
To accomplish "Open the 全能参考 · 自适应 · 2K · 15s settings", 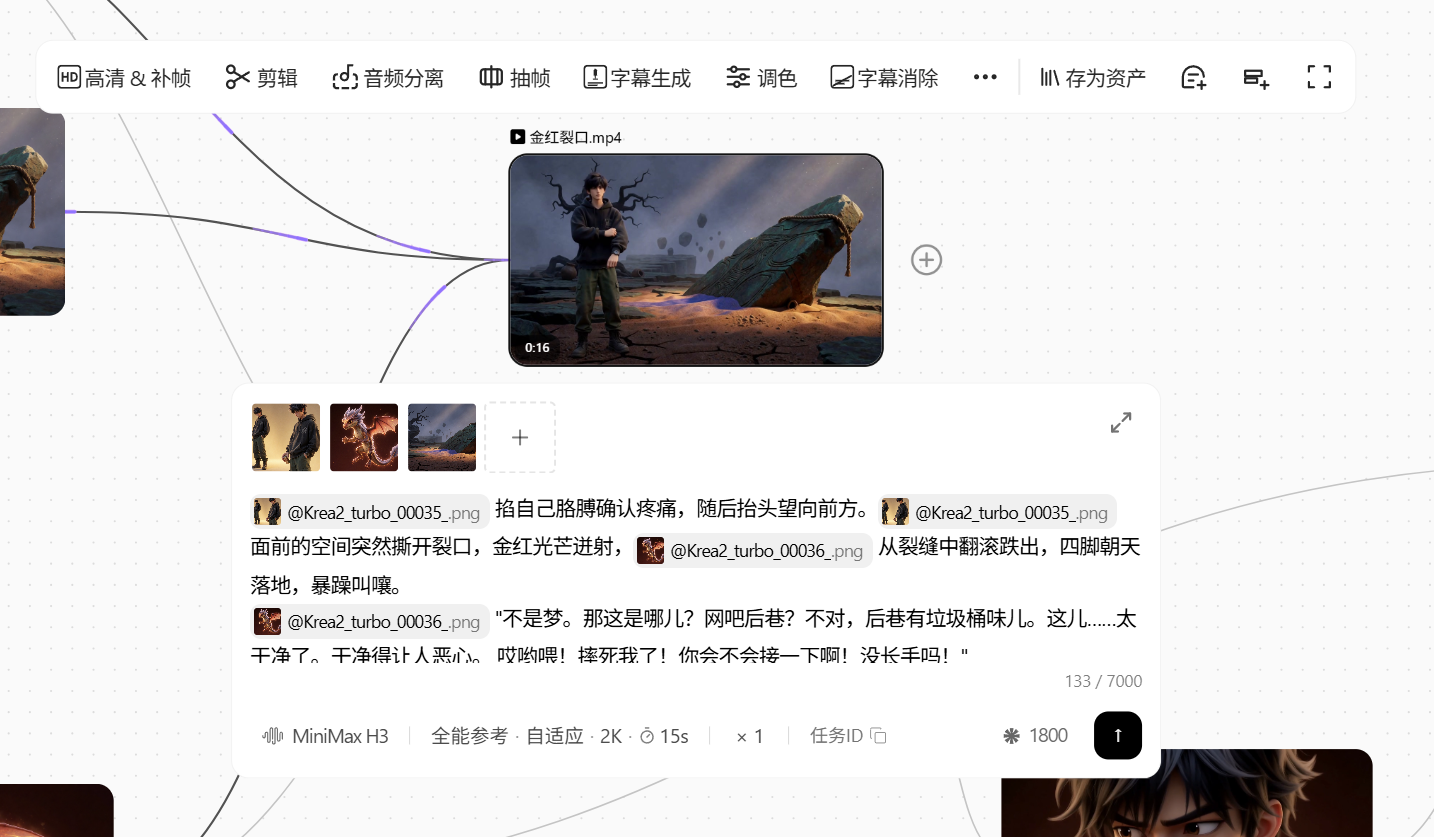I will click(560, 736).
